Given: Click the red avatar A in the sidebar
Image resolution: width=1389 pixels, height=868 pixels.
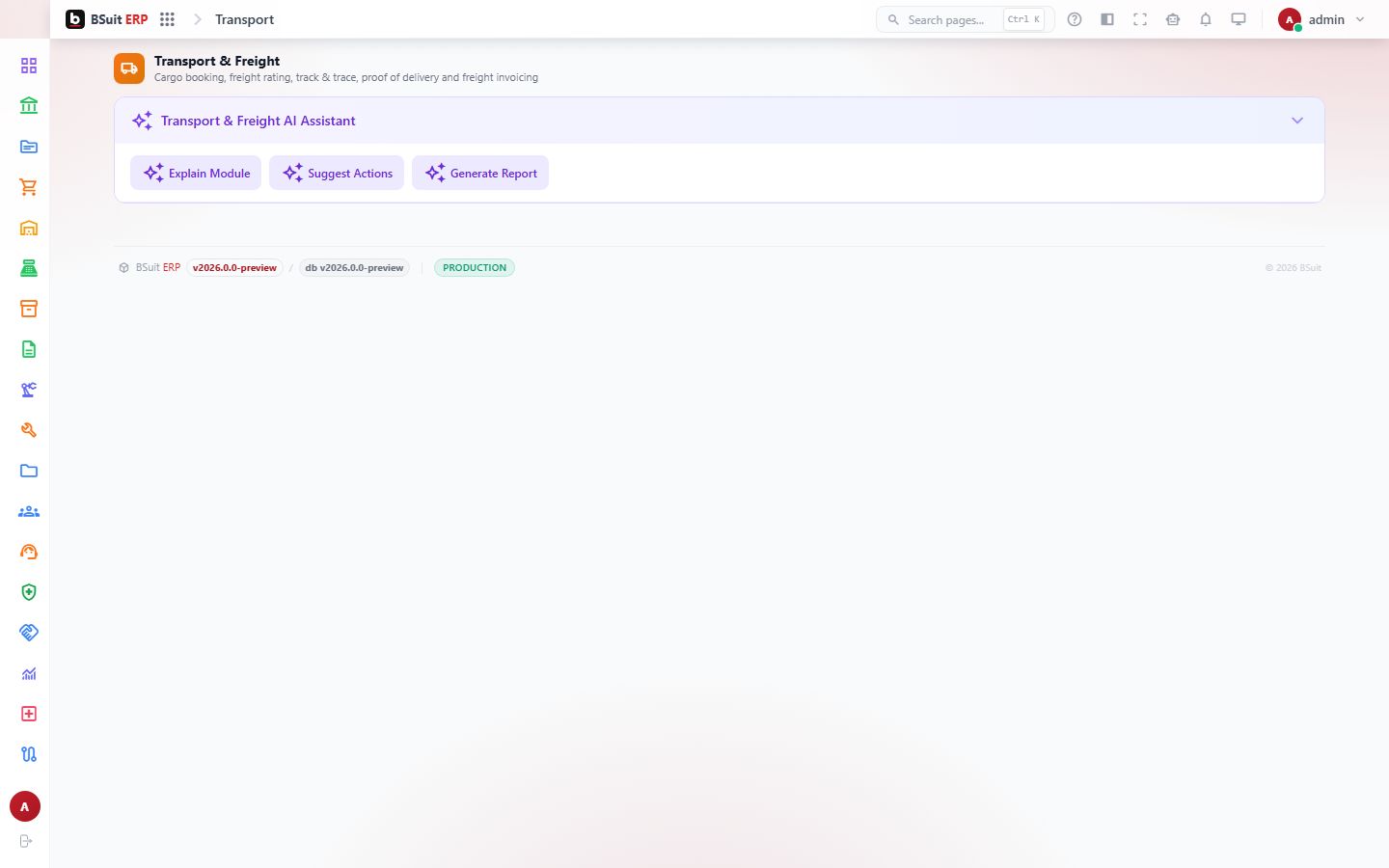Looking at the screenshot, I should pos(25,806).
